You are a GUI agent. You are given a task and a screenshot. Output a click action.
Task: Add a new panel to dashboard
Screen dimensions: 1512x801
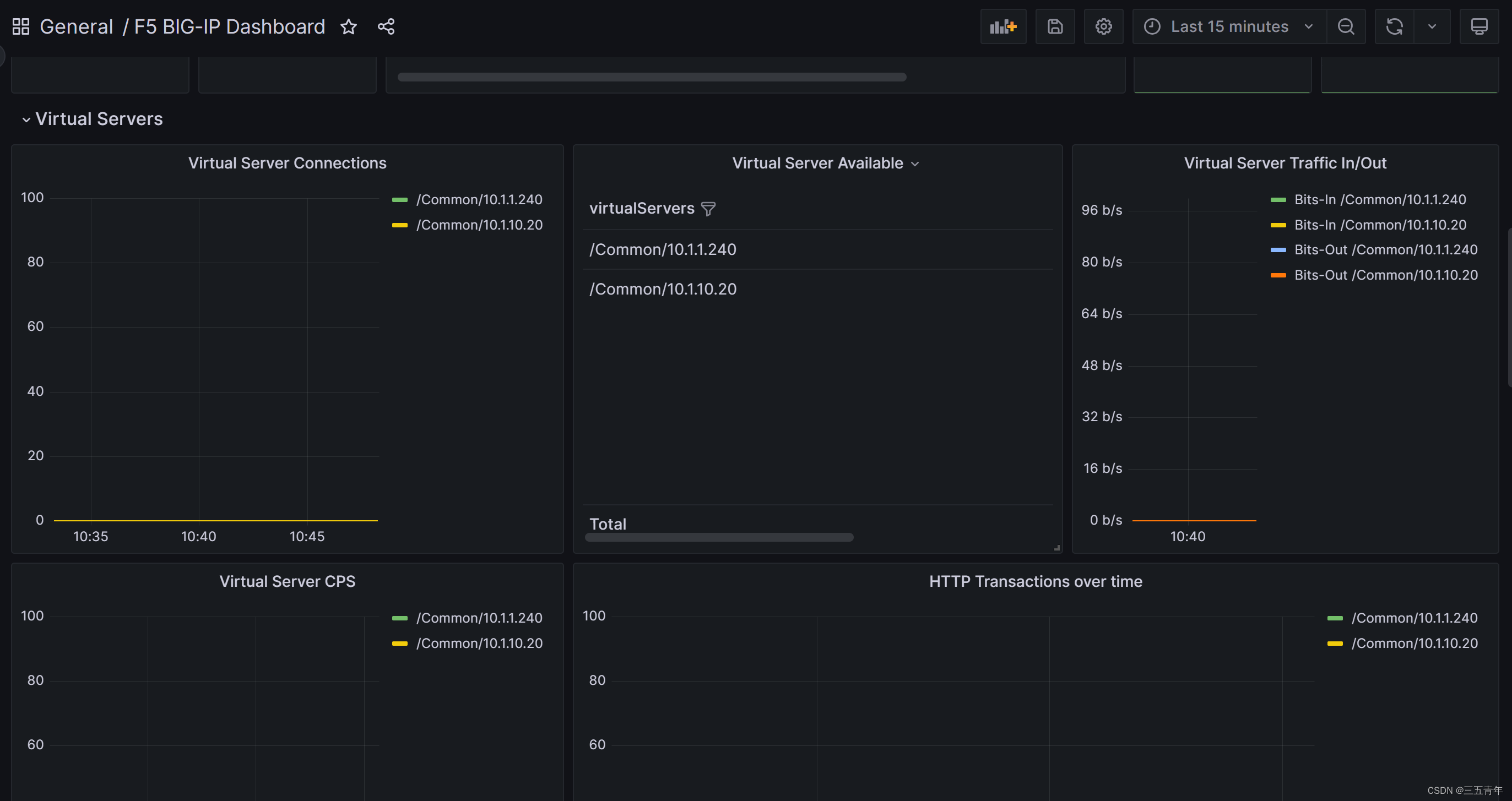pos(1003,26)
